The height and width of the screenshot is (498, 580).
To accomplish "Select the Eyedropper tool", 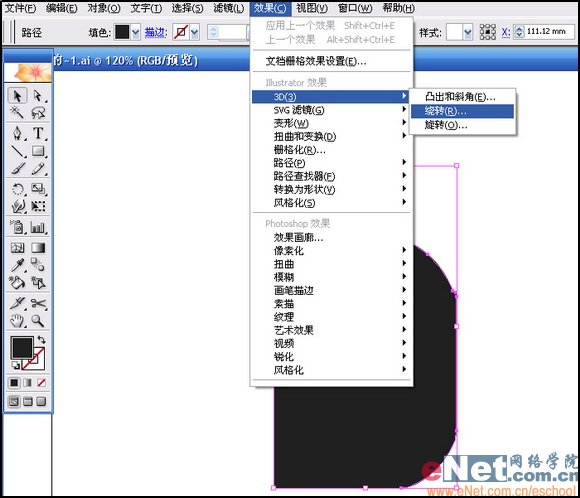I will [17, 265].
